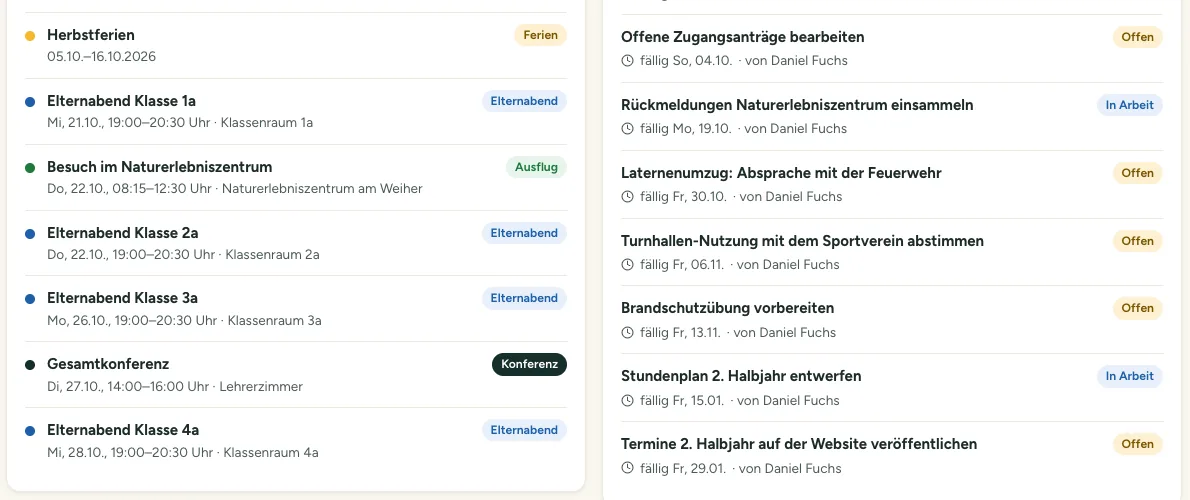Click clock icon beside 'fällig Mo, 19.10.'
The image size is (1190, 500).
click(627, 129)
